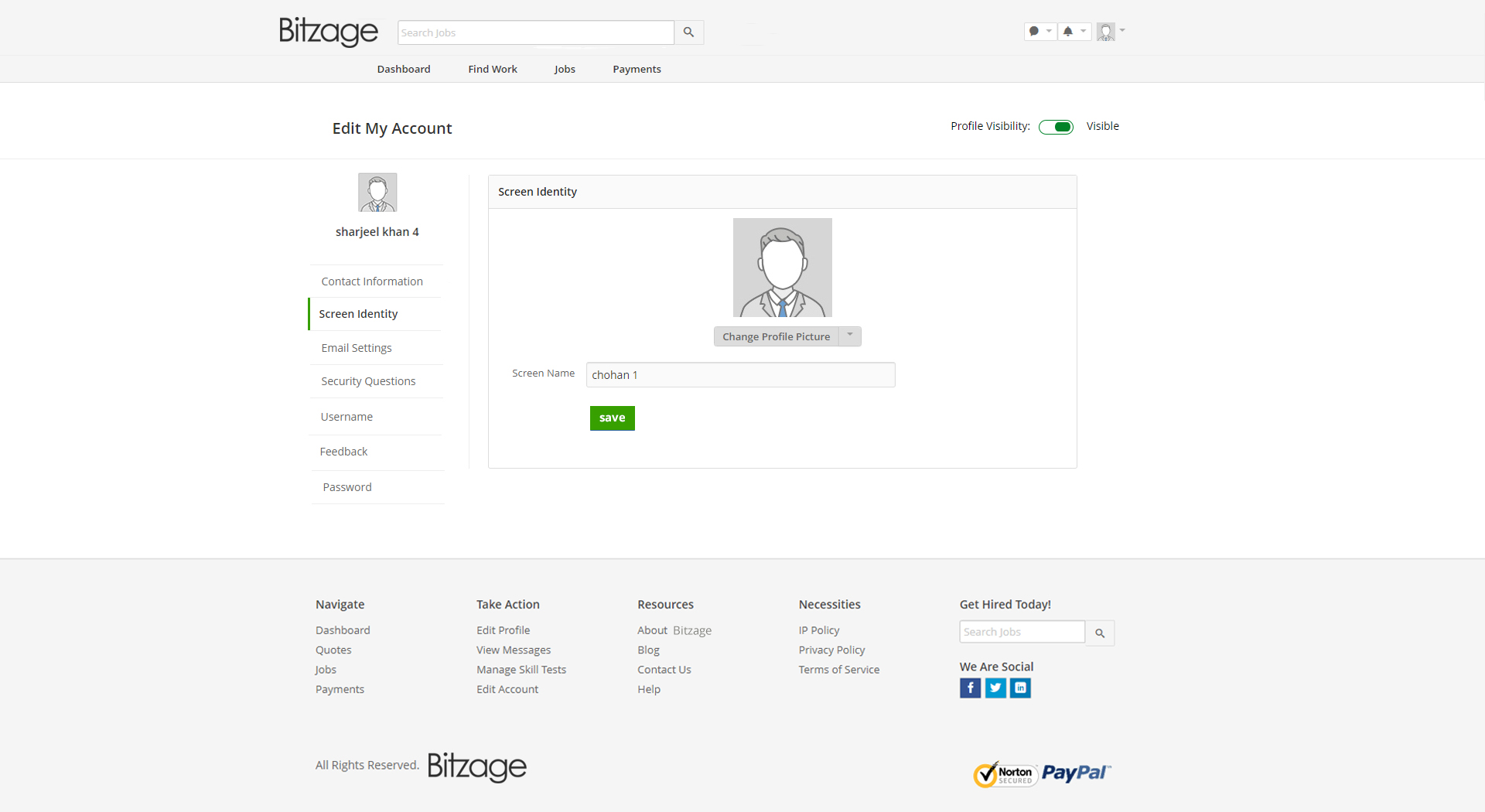The width and height of the screenshot is (1485, 812).
Task: Click the footer search magnifier icon
Action: [1099, 633]
